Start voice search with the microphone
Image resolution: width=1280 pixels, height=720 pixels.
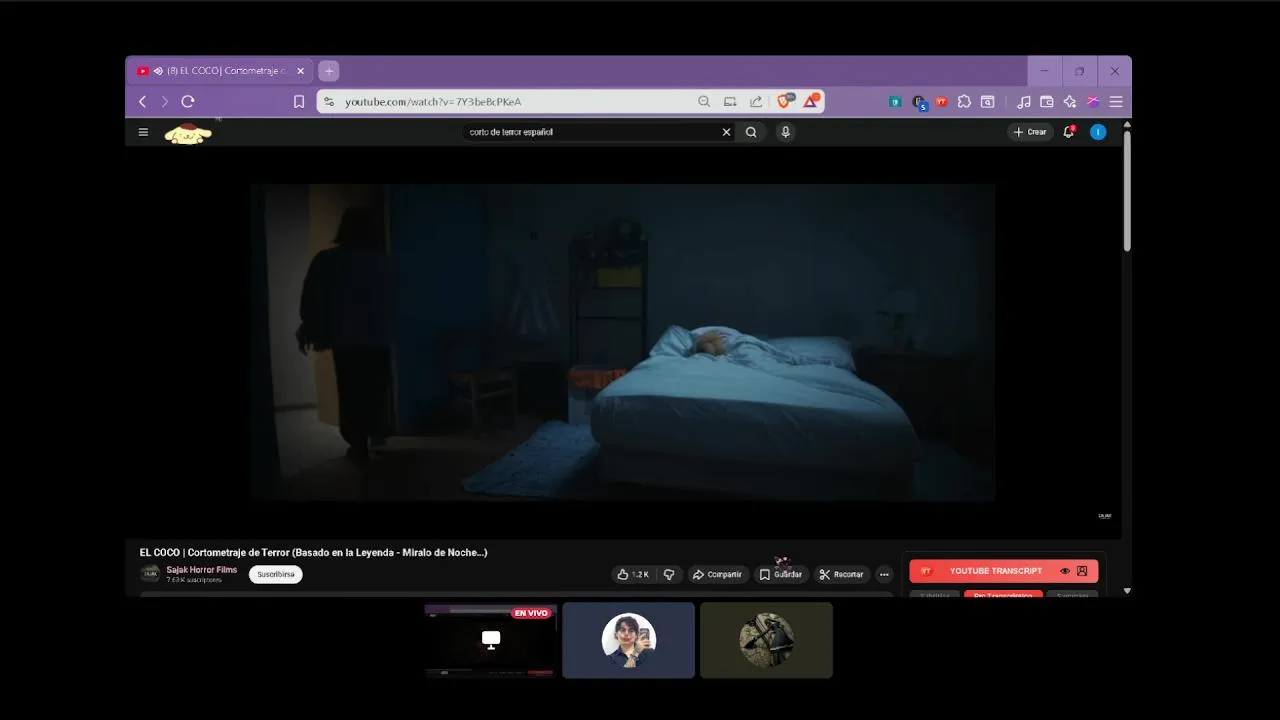pyautogui.click(x=786, y=132)
